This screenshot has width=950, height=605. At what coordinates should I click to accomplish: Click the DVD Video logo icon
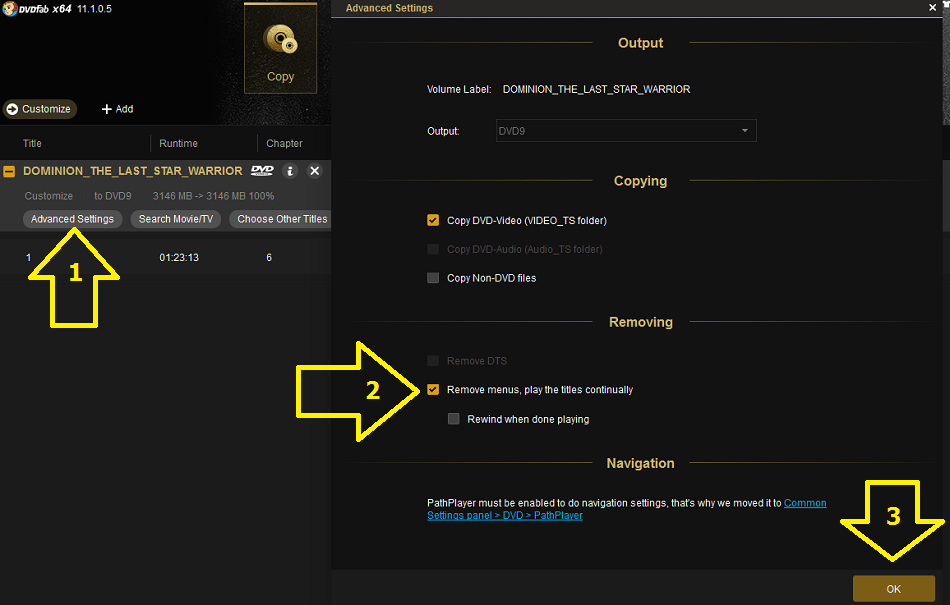pyautogui.click(x=262, y=171)
